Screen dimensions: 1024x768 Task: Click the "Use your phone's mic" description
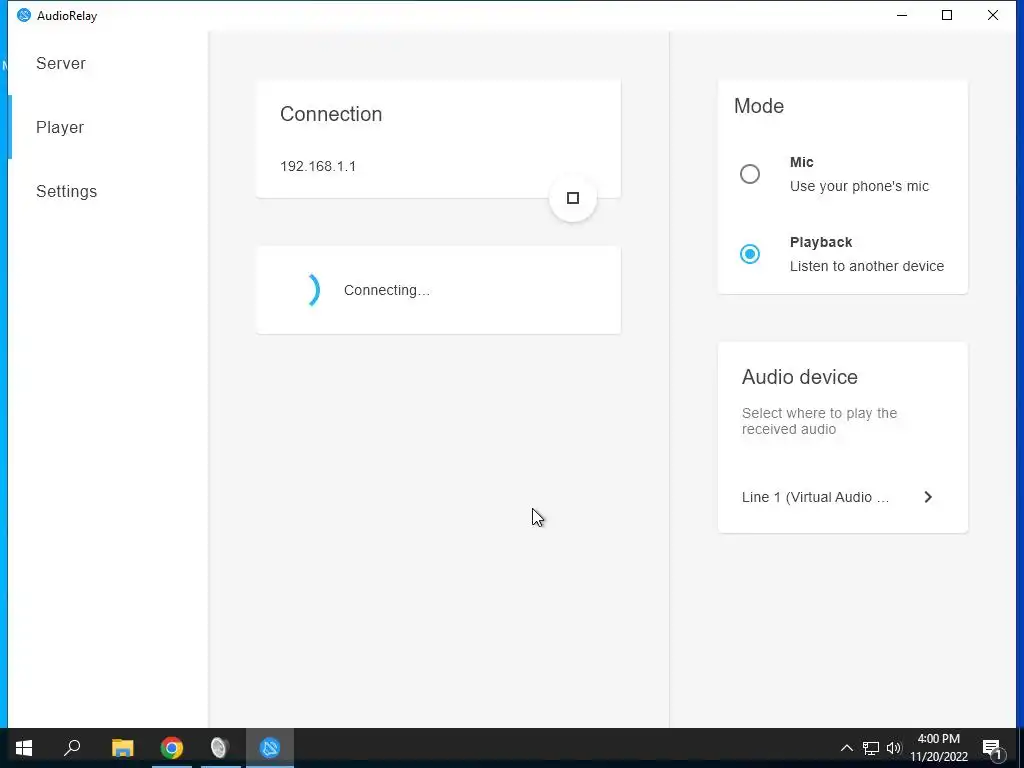[x=859, y=186]
